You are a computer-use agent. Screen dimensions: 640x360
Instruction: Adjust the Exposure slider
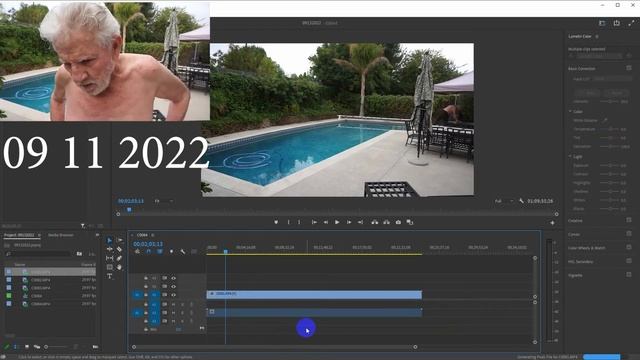(x=609, y=165)
